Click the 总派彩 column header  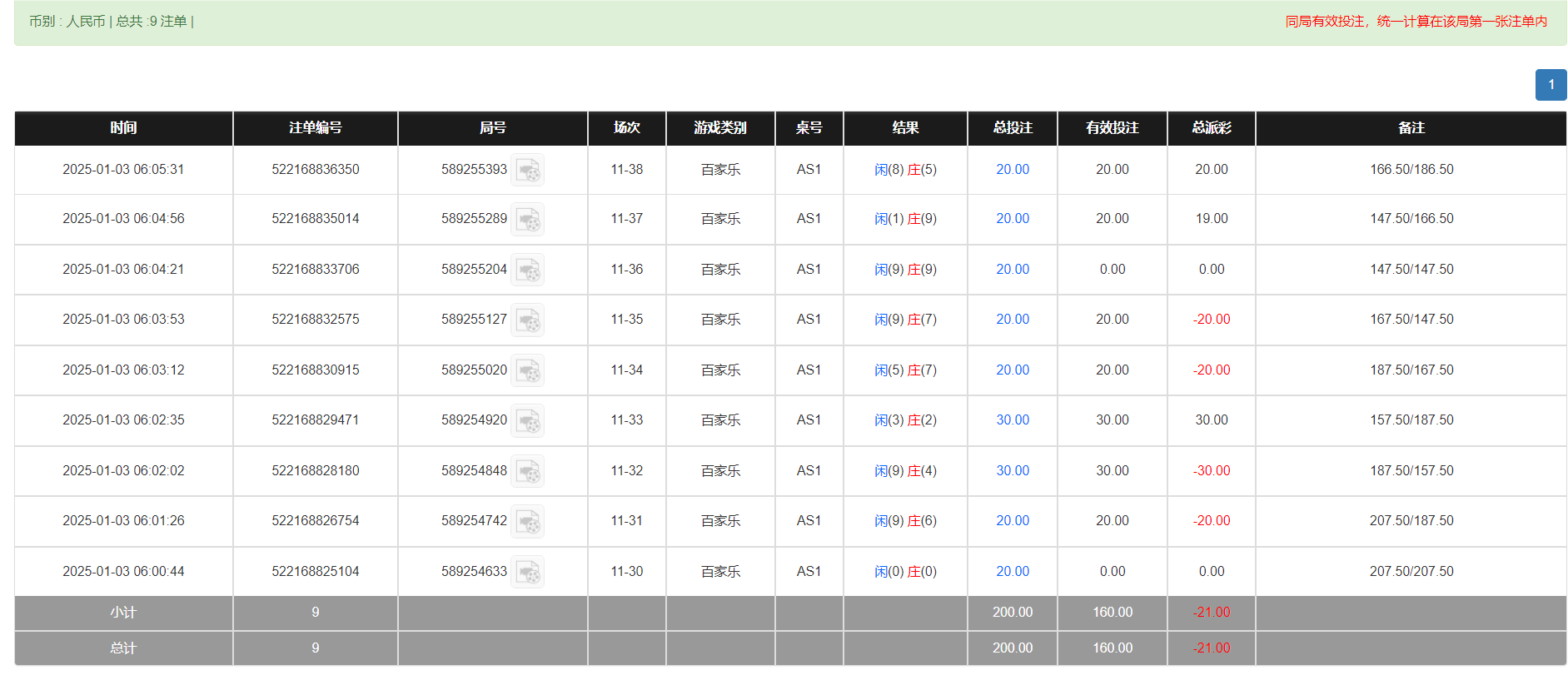1211,128
